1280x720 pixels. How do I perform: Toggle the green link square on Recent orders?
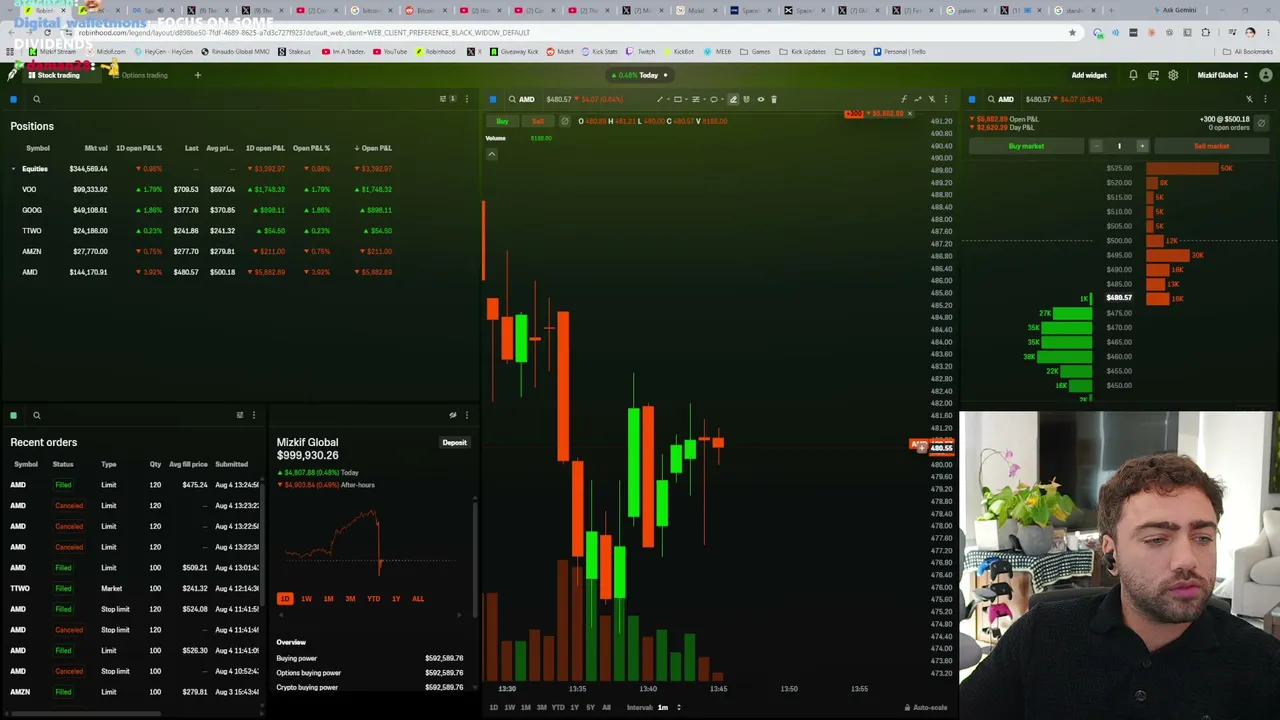pos(13,415)
